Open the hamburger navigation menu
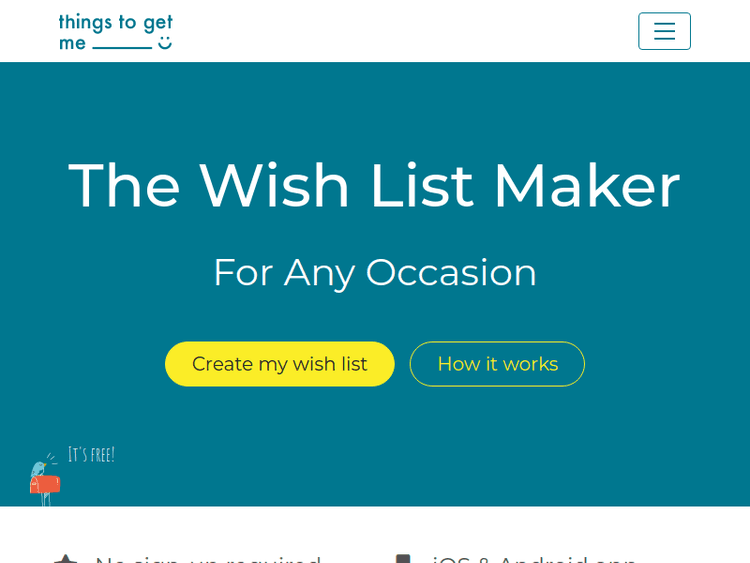 click(x=664, y=31)
